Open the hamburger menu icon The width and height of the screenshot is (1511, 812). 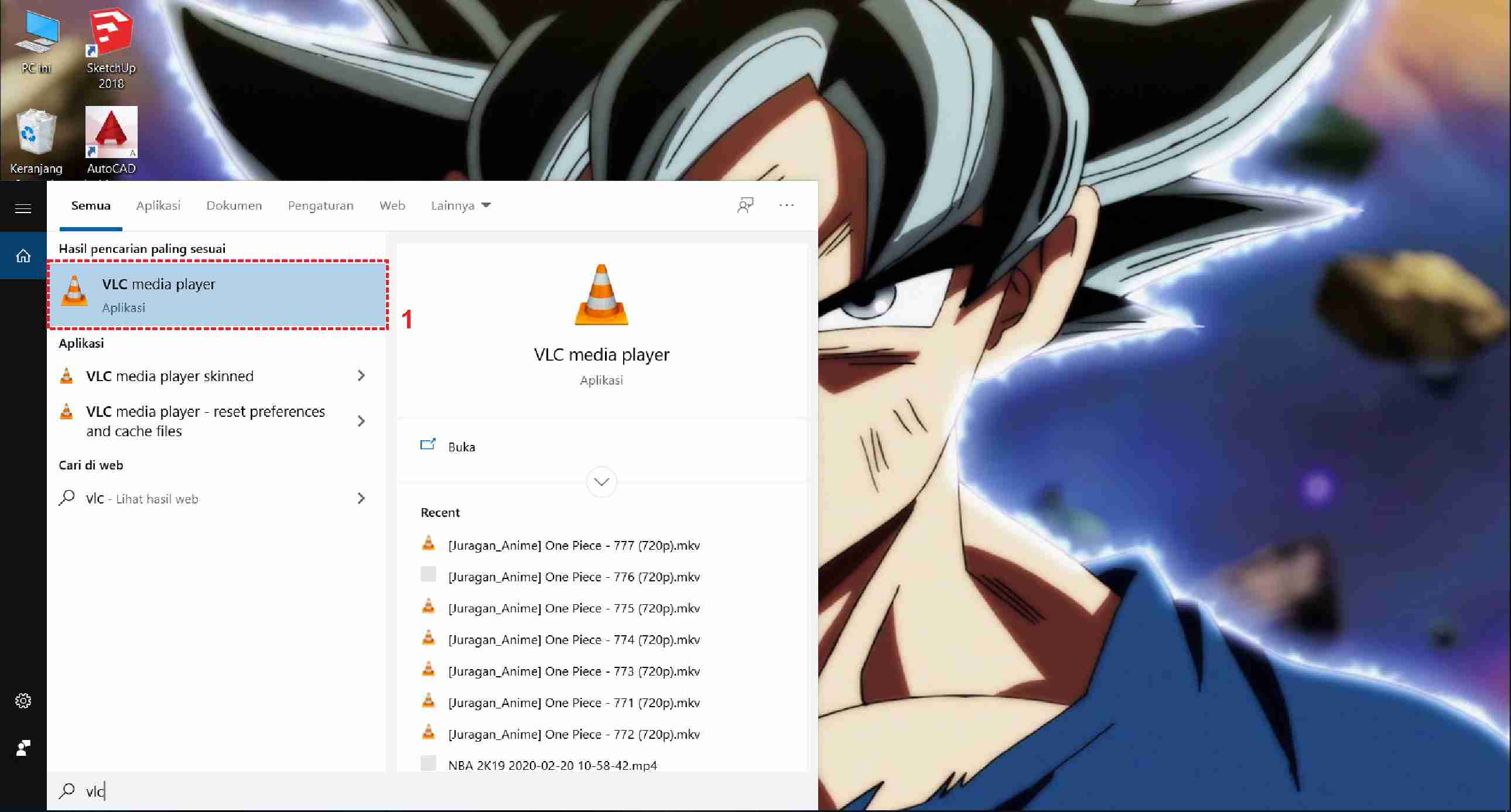(23, 209)
